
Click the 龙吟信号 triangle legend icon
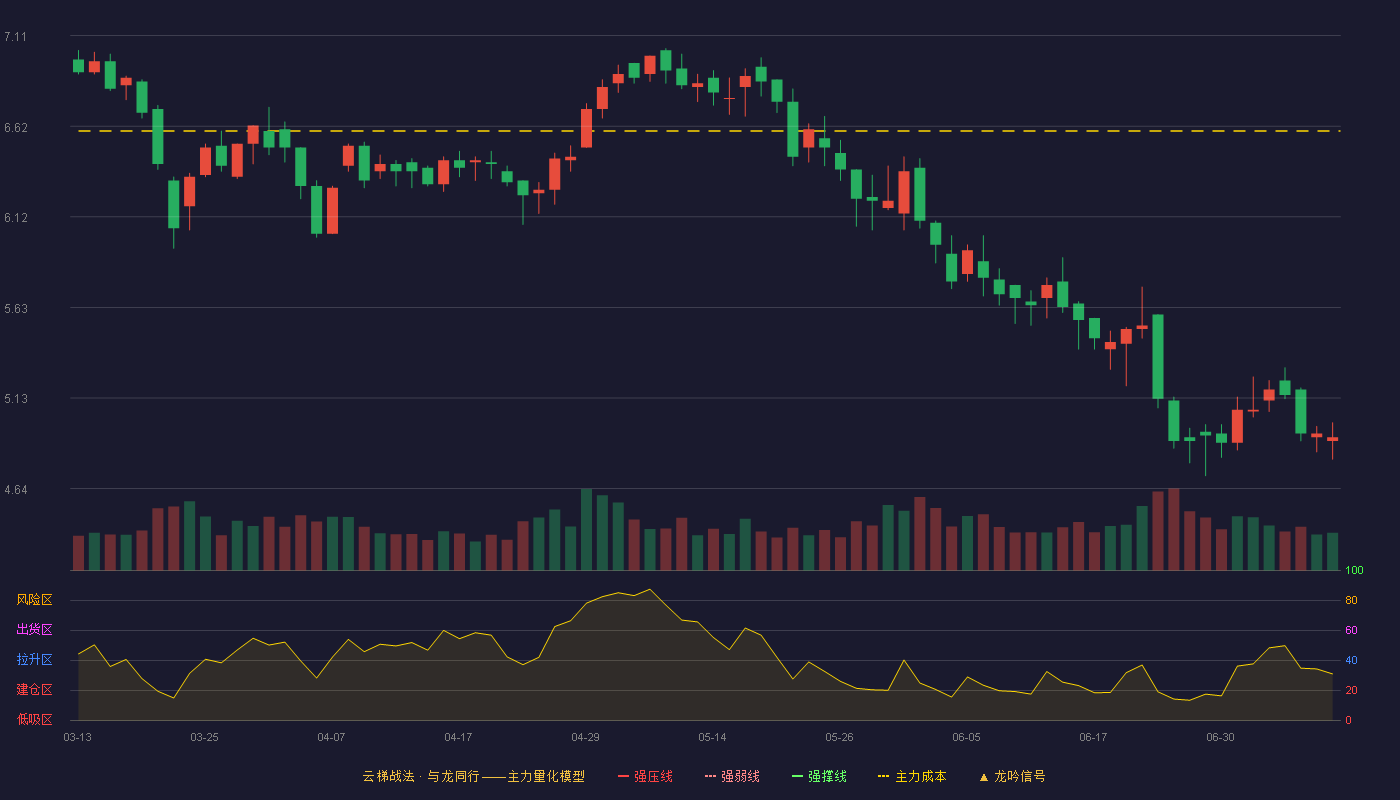(984, 776)
